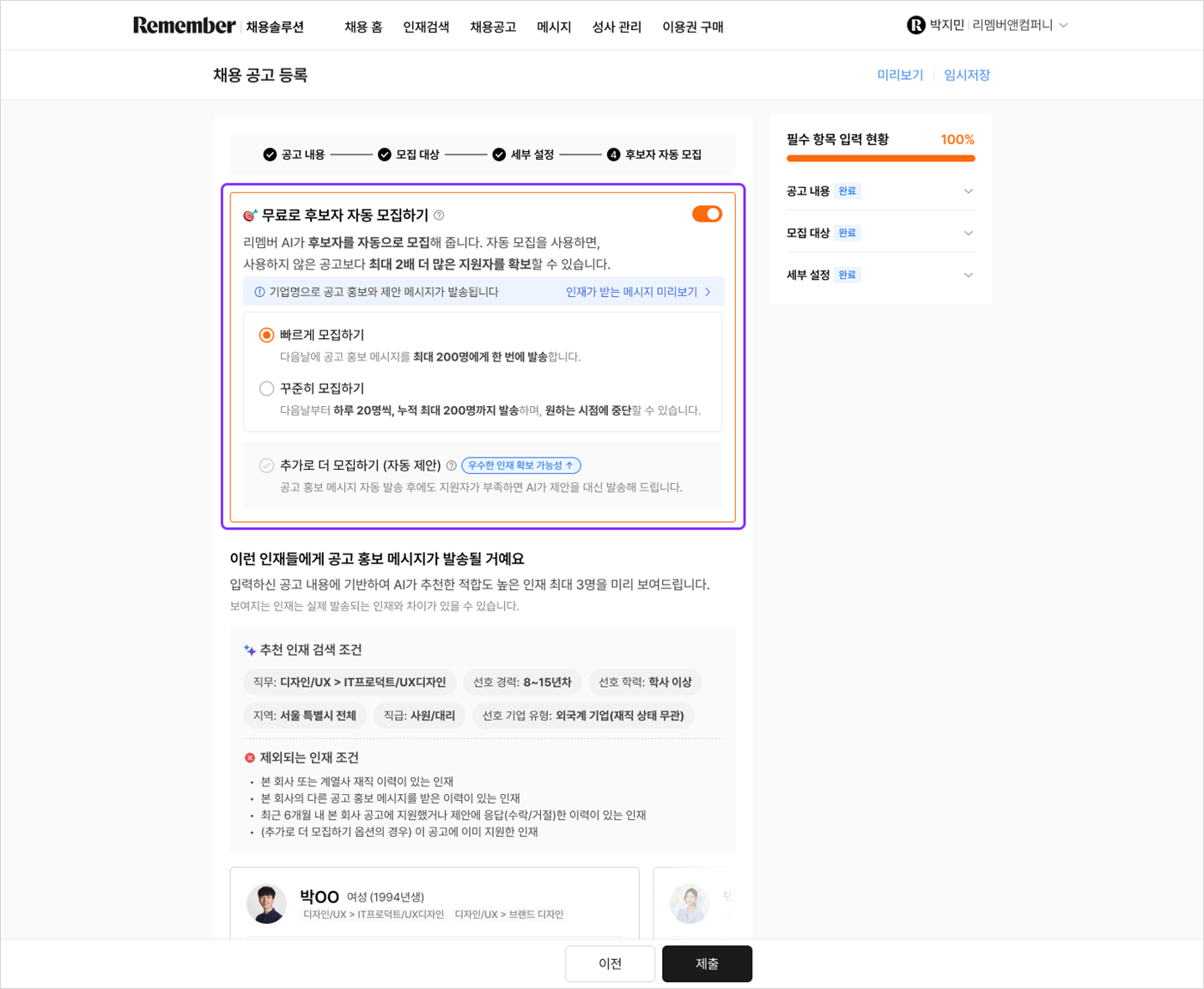Go to the 채용공고 menu
The height and width of the screenshot is (989, 1204).
[x=493, y=27]
